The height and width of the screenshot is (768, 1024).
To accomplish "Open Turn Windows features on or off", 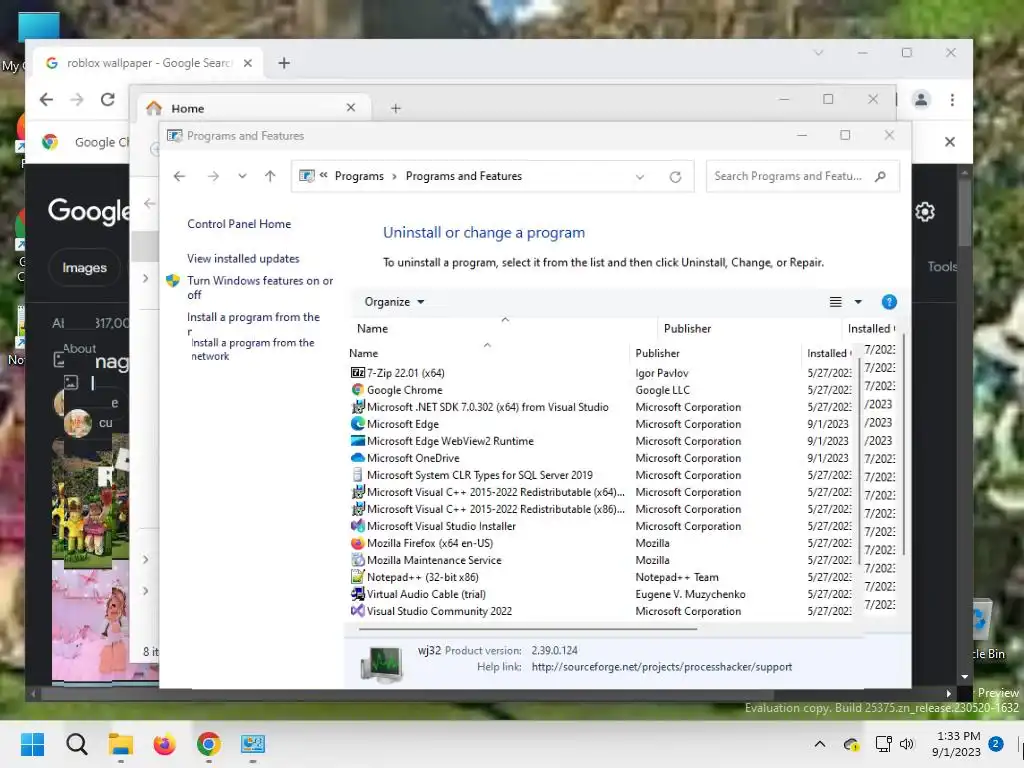I will coord(260,287).
